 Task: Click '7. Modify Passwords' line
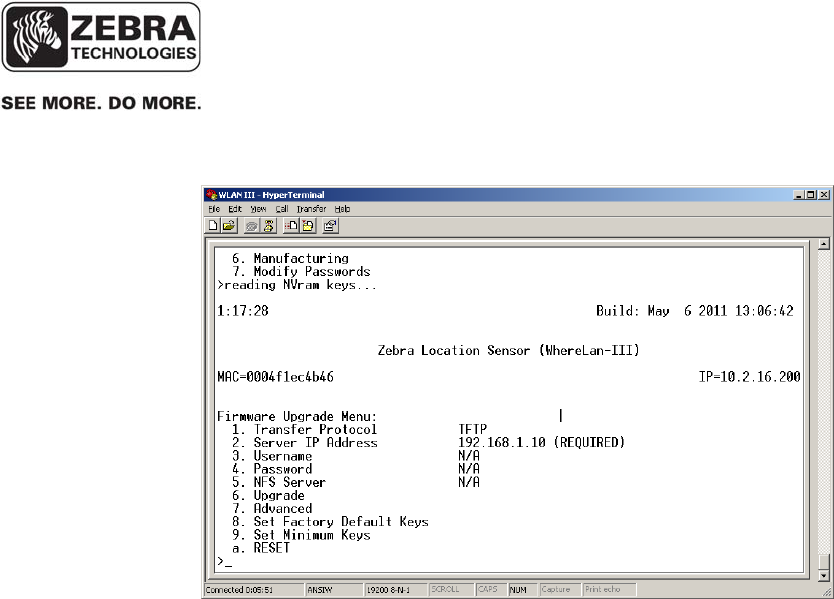(x=301, y=271)
